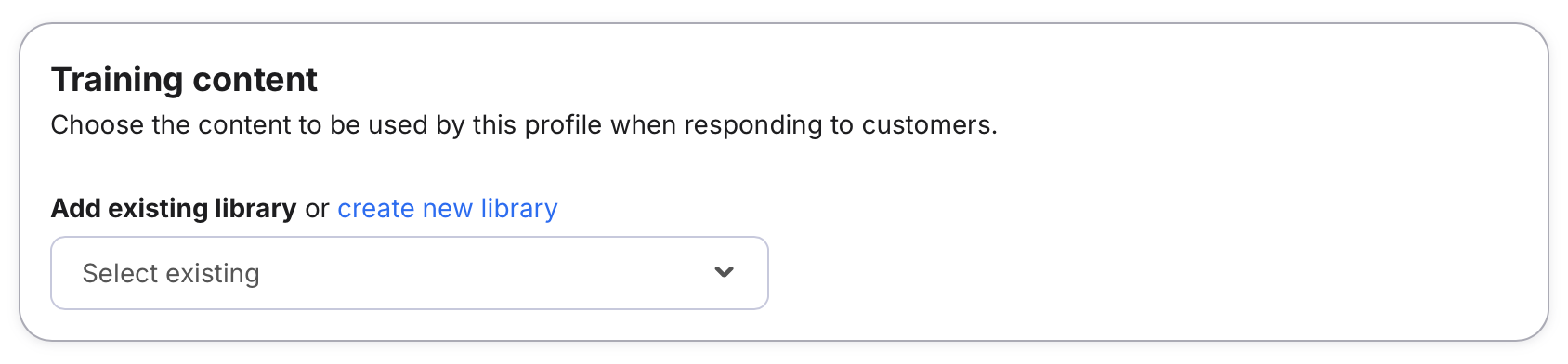The image size is (1568, 364).
Task: Click the 'Add existing library' label
Action: [x=174, y=208]
